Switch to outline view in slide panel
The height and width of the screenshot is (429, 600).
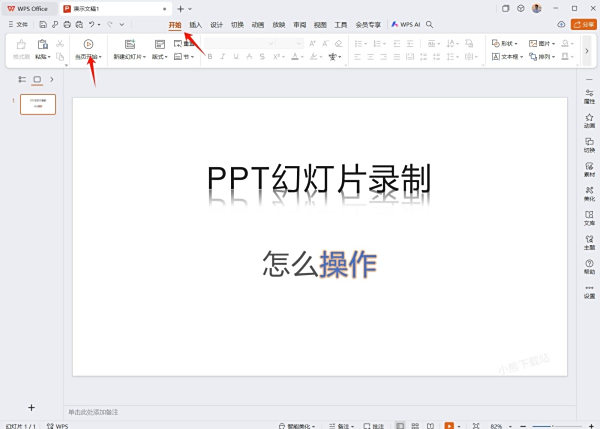click(22, 79)
